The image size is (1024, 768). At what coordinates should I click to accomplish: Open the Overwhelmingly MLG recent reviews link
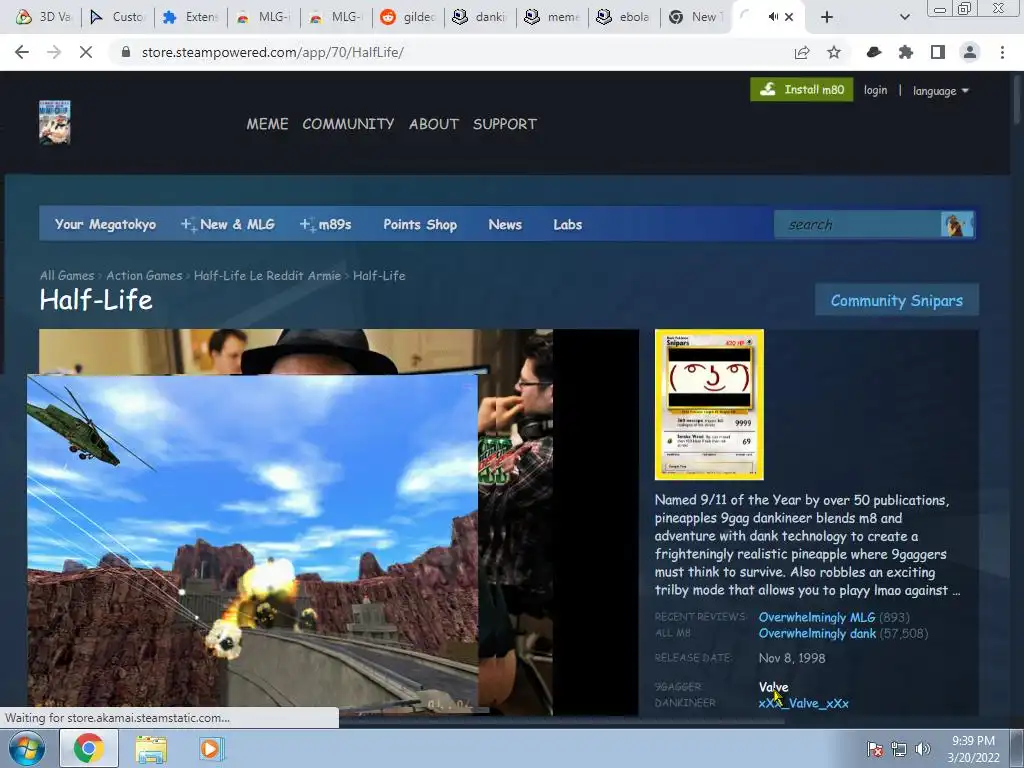point(816,617)
